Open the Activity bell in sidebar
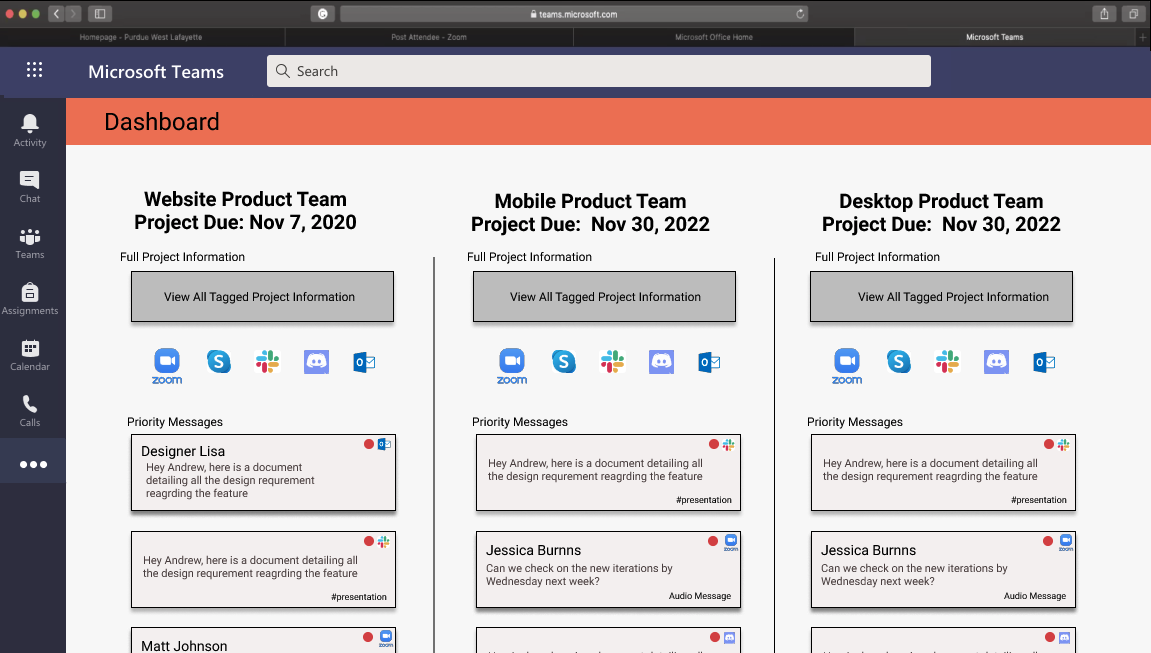Image resolution: width=1151 pixels, height=653 pixels. 30,131
